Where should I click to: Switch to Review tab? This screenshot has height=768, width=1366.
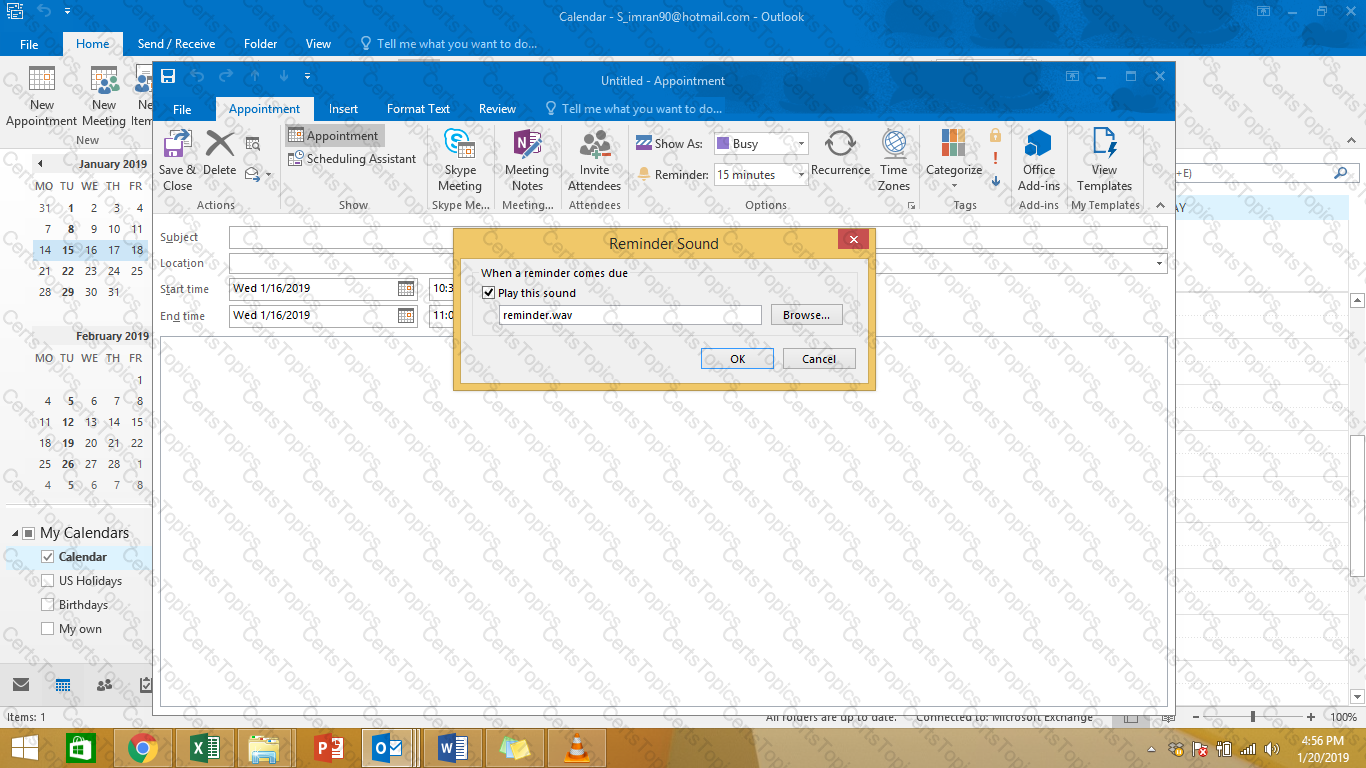point(497,109)
